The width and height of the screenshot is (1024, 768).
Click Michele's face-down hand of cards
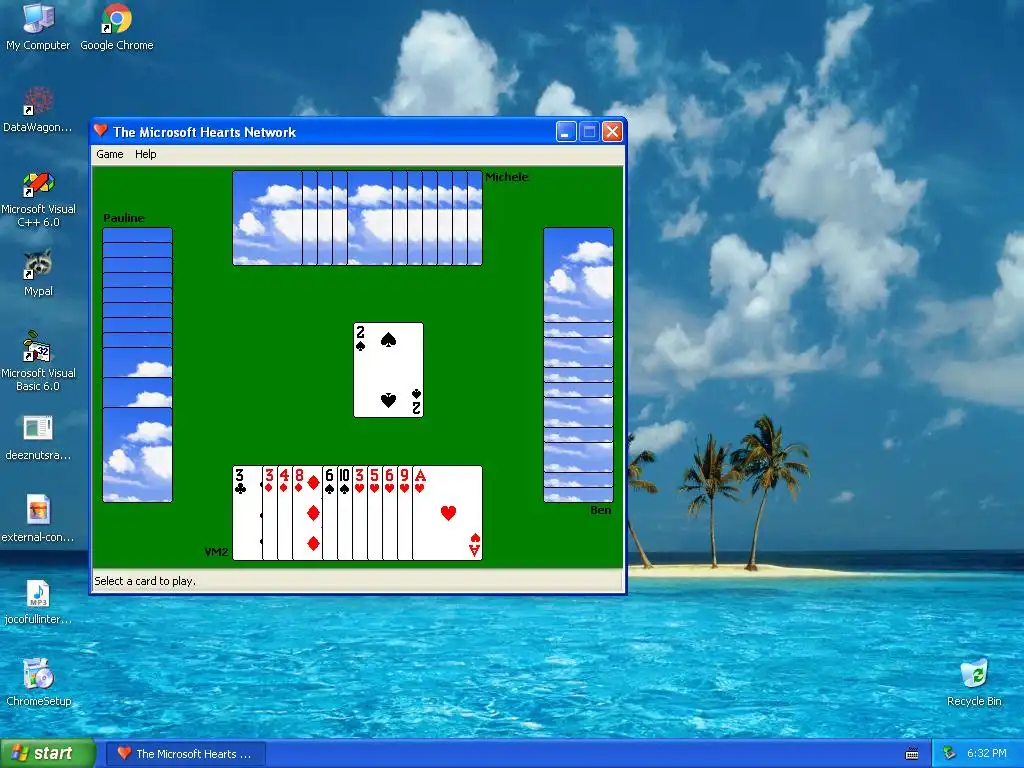[357, 218]
